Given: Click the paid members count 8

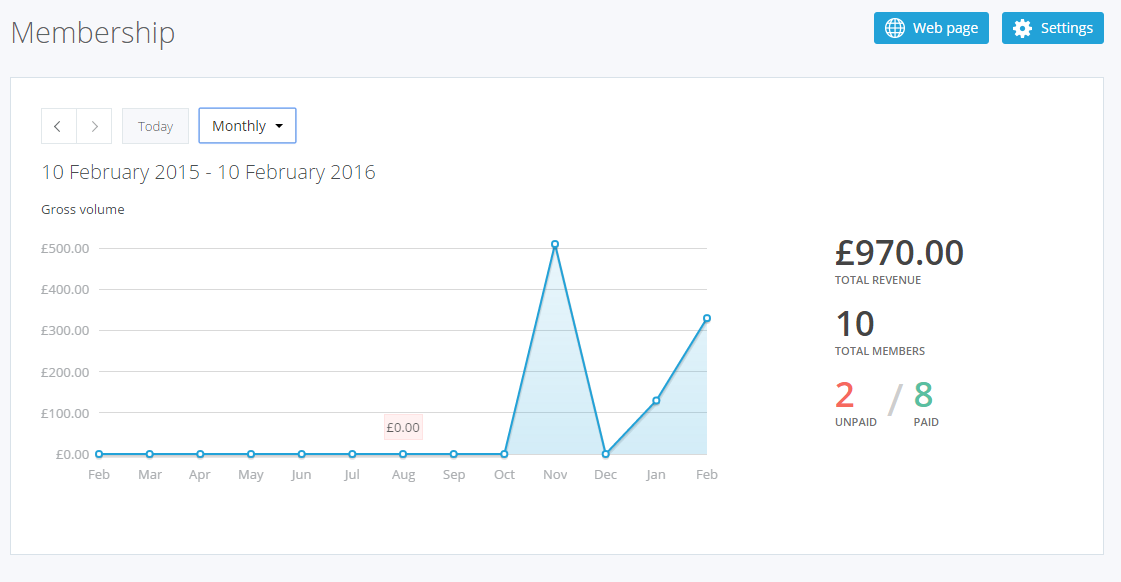Looking at the screenshot, I should point(924,396).
